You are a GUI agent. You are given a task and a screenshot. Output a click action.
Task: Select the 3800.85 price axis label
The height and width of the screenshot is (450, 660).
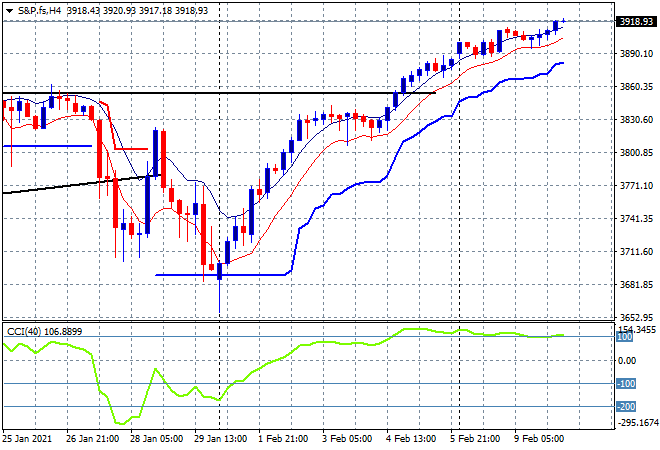[x=636, y=152]
